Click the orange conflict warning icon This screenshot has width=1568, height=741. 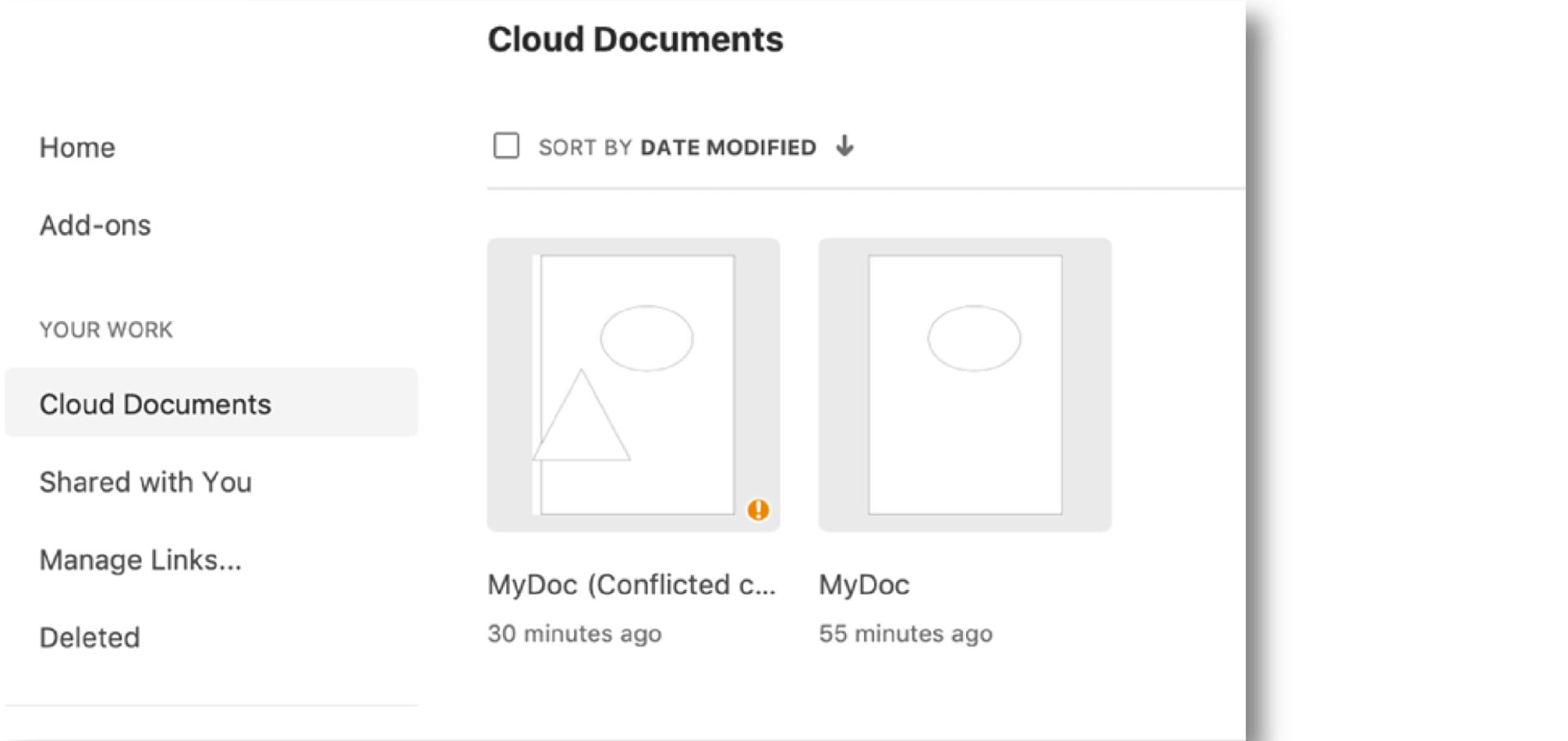click(x=758, y=510)
